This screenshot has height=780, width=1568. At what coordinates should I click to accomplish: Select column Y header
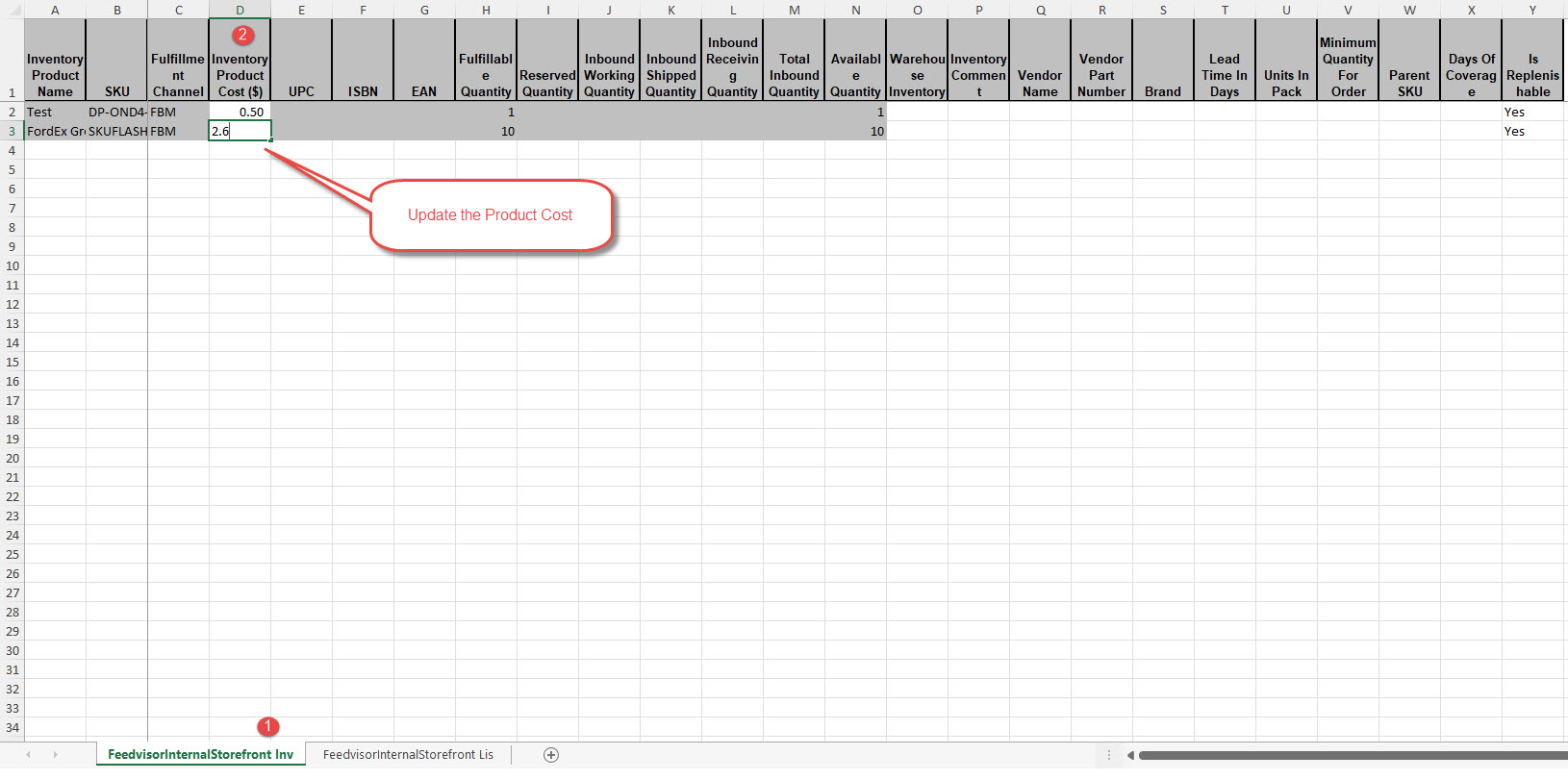coord(1532,10)
